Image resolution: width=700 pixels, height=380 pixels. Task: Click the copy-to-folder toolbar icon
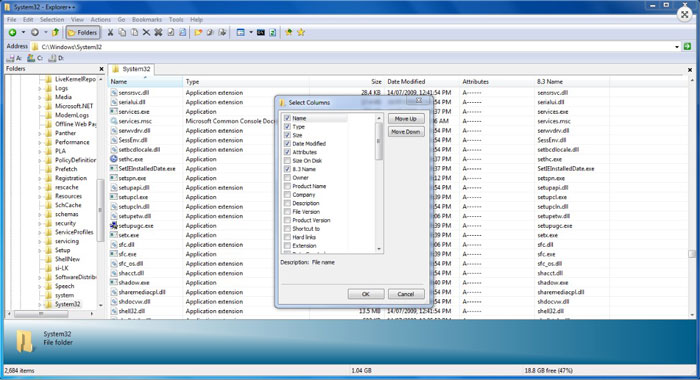click(x=210, y=32)
